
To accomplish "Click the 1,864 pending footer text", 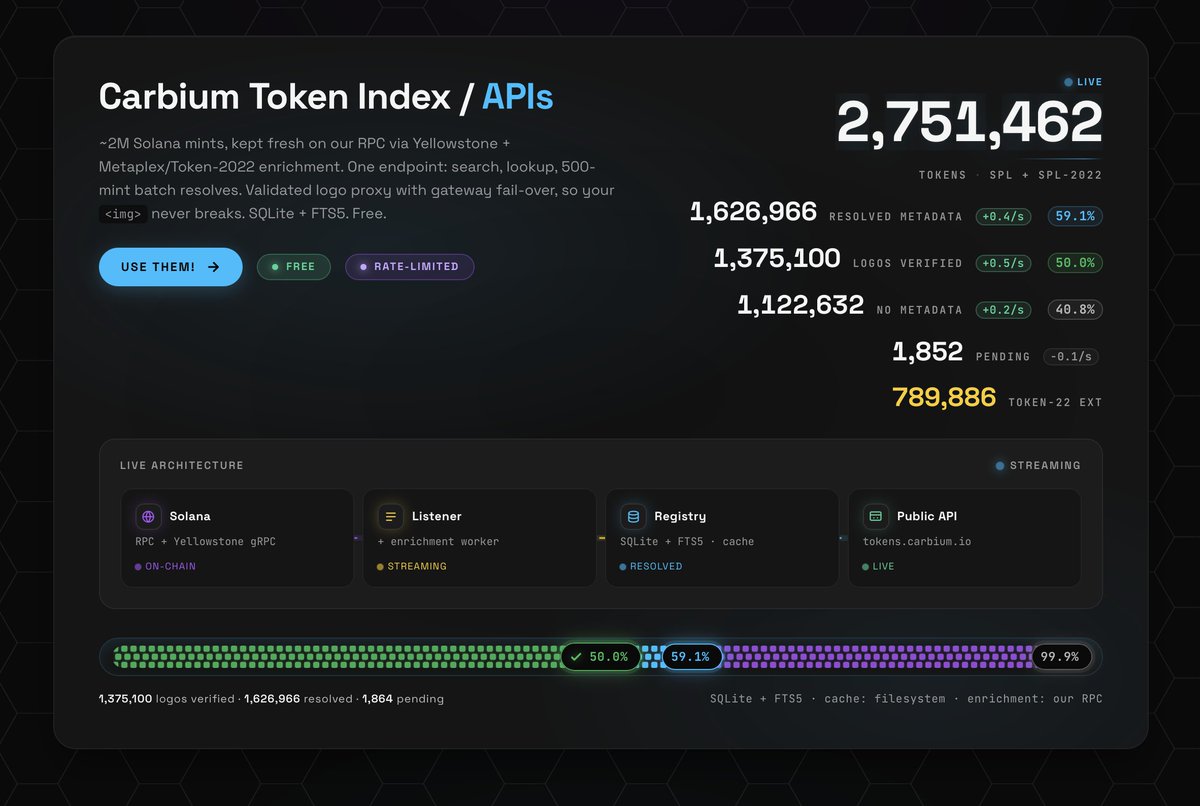I will pos(403,699).
